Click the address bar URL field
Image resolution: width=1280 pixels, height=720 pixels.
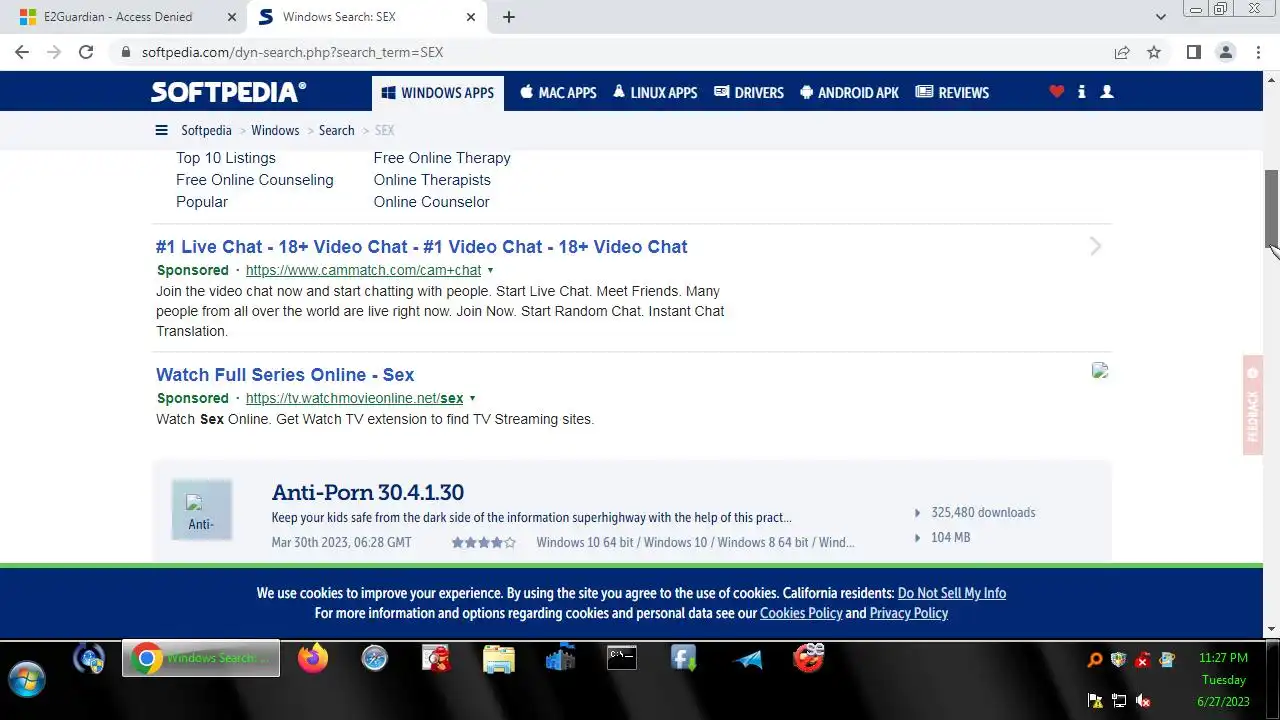click(x=610, y=52)
